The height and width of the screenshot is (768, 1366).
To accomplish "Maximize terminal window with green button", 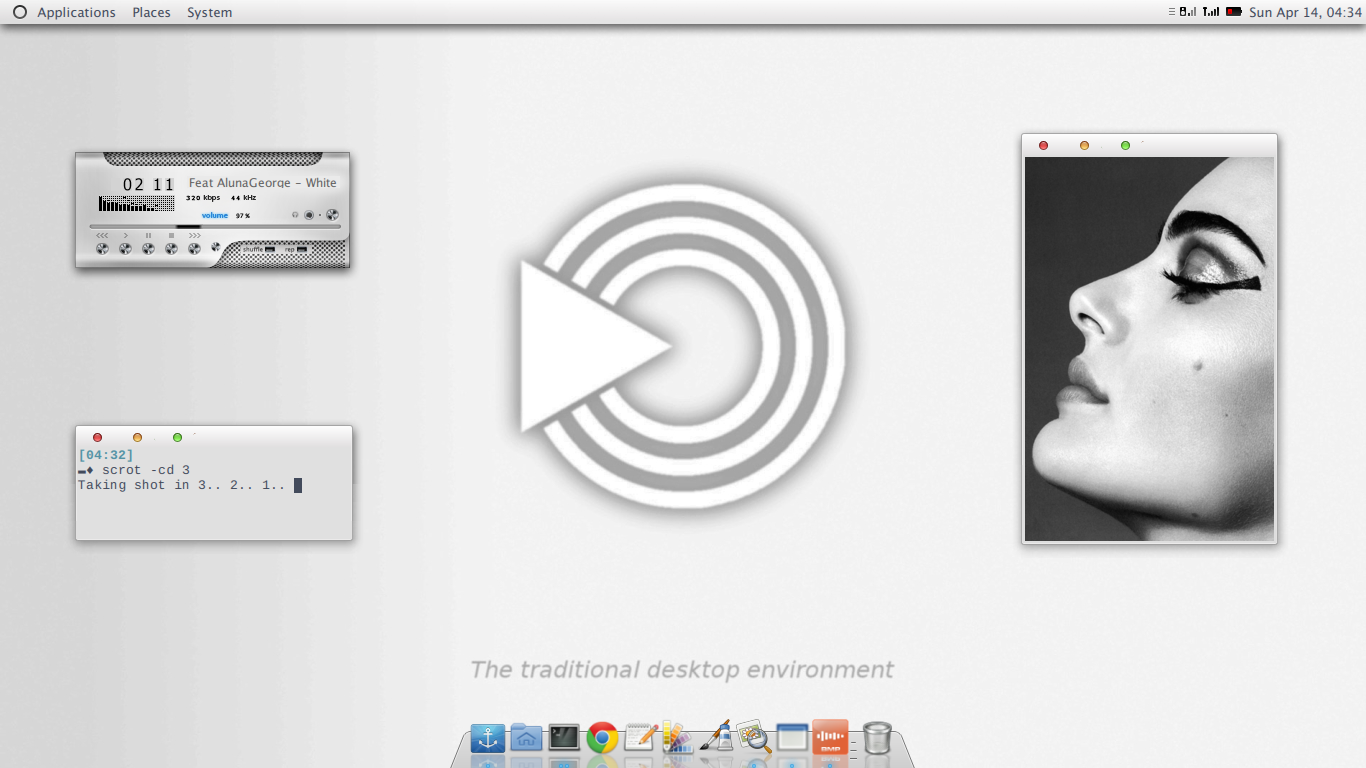I will point(177,437).
